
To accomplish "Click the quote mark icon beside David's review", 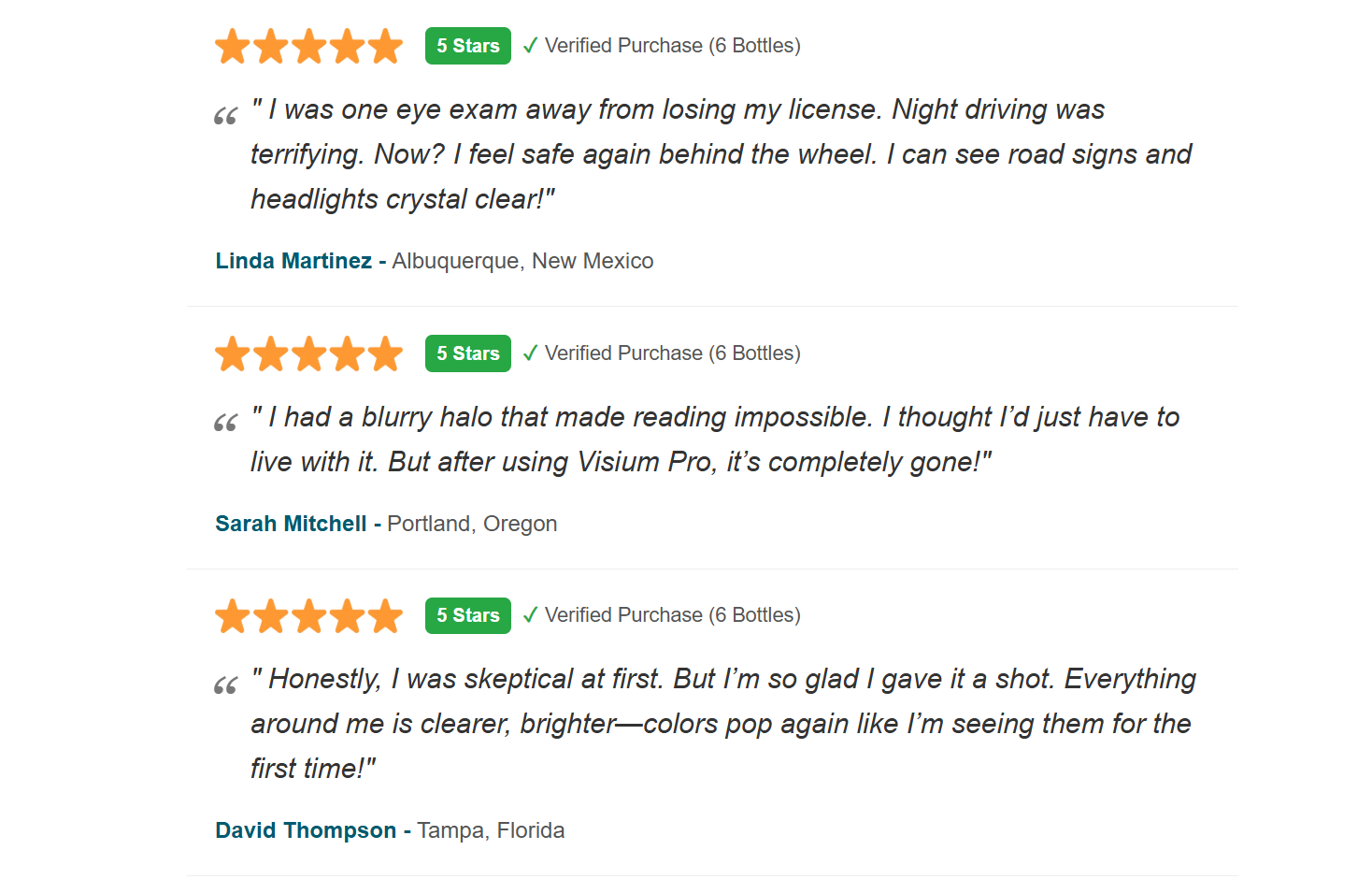I will (225, 685).
